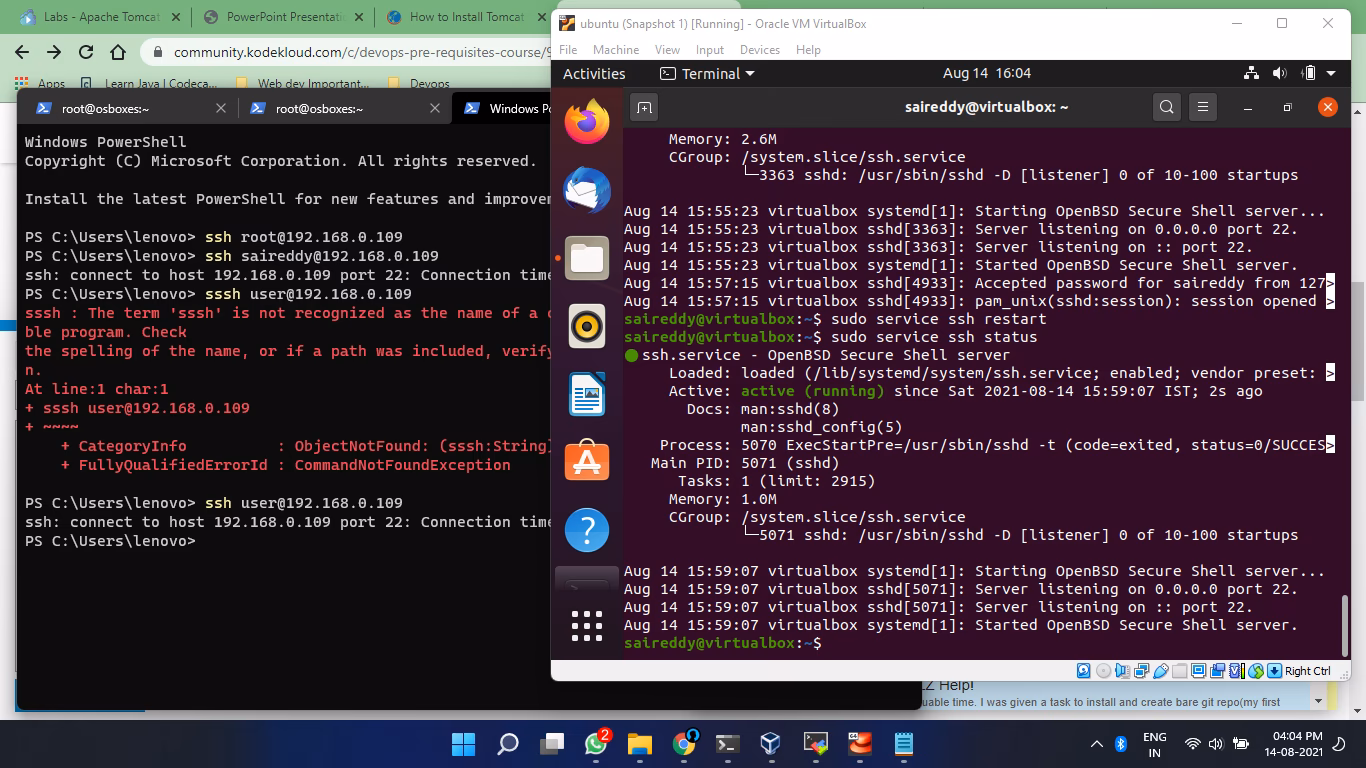The image size is (1366, 768).
Task: Click the USB devices icon in VirtualBox status bar
Action: point(1159,670)
